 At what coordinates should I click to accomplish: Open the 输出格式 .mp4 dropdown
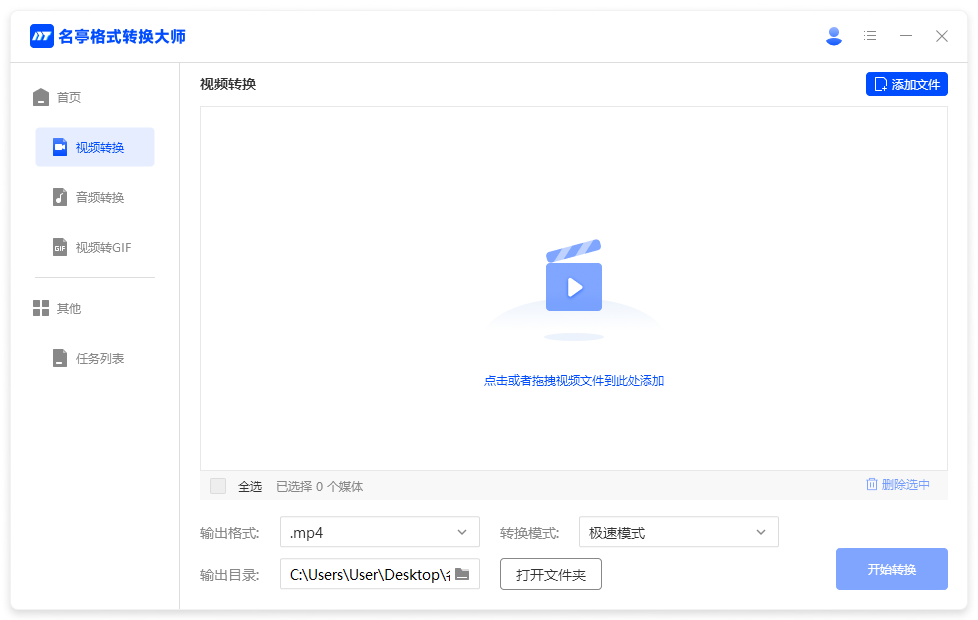pos(379,532)
